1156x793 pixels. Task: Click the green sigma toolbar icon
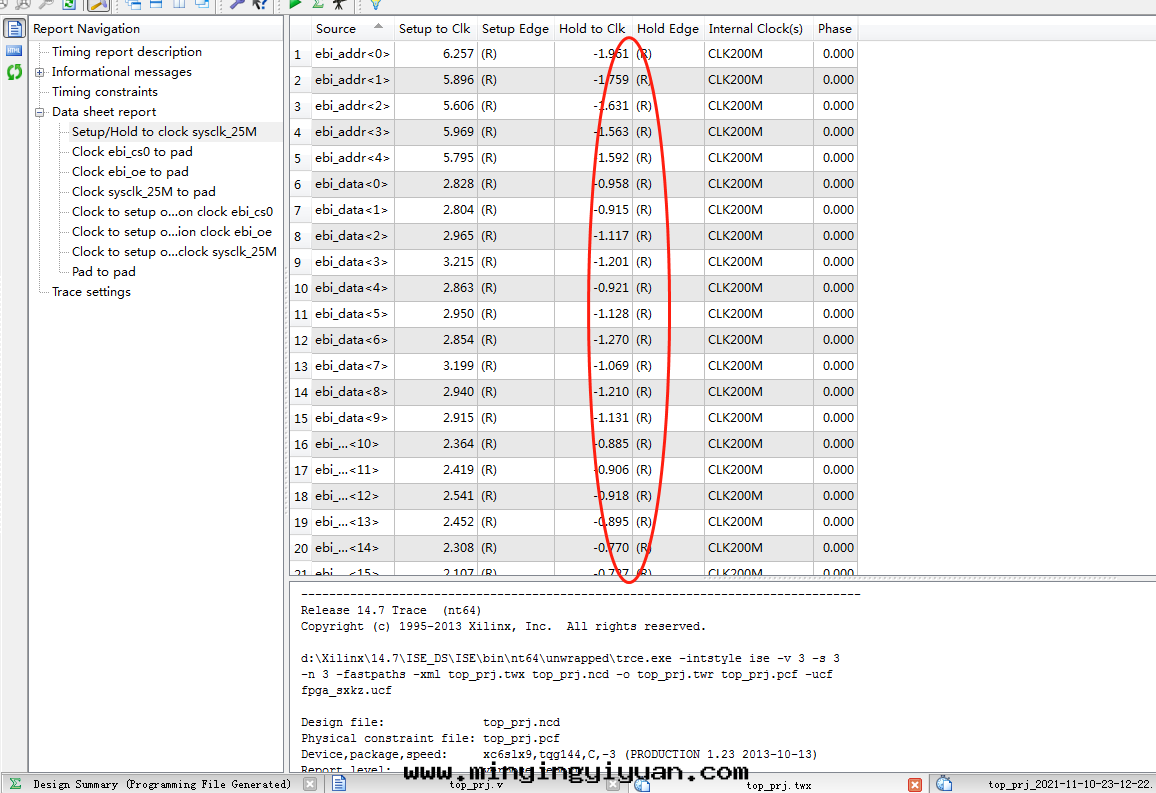318,4
